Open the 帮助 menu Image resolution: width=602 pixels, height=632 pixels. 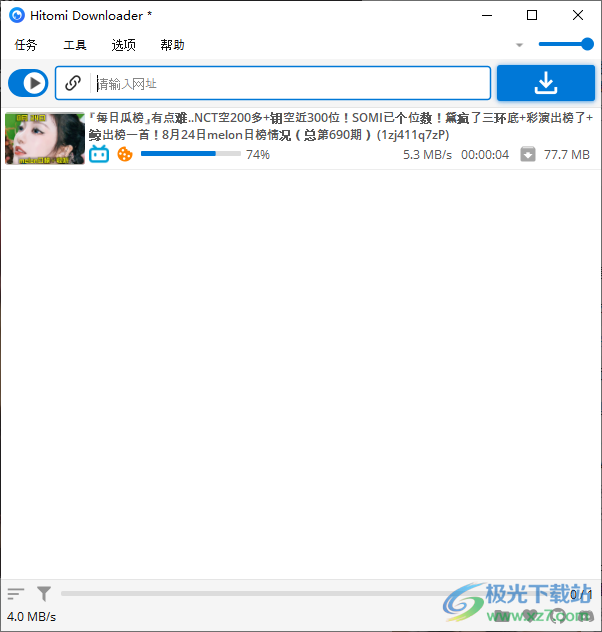click(x=172, y=45)
